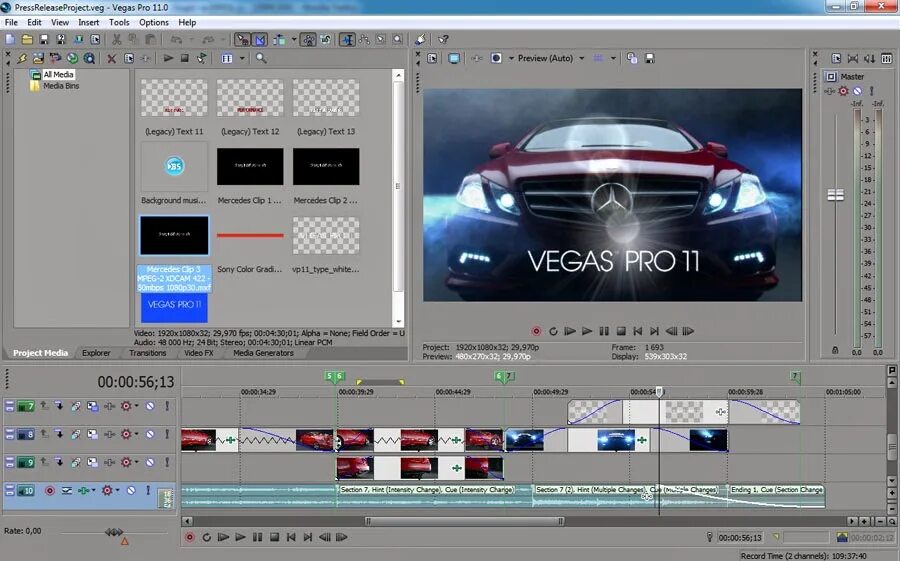Click the Get Media from Web globe icon
This screenshot has width=900, height=561.
coord(72,58)
